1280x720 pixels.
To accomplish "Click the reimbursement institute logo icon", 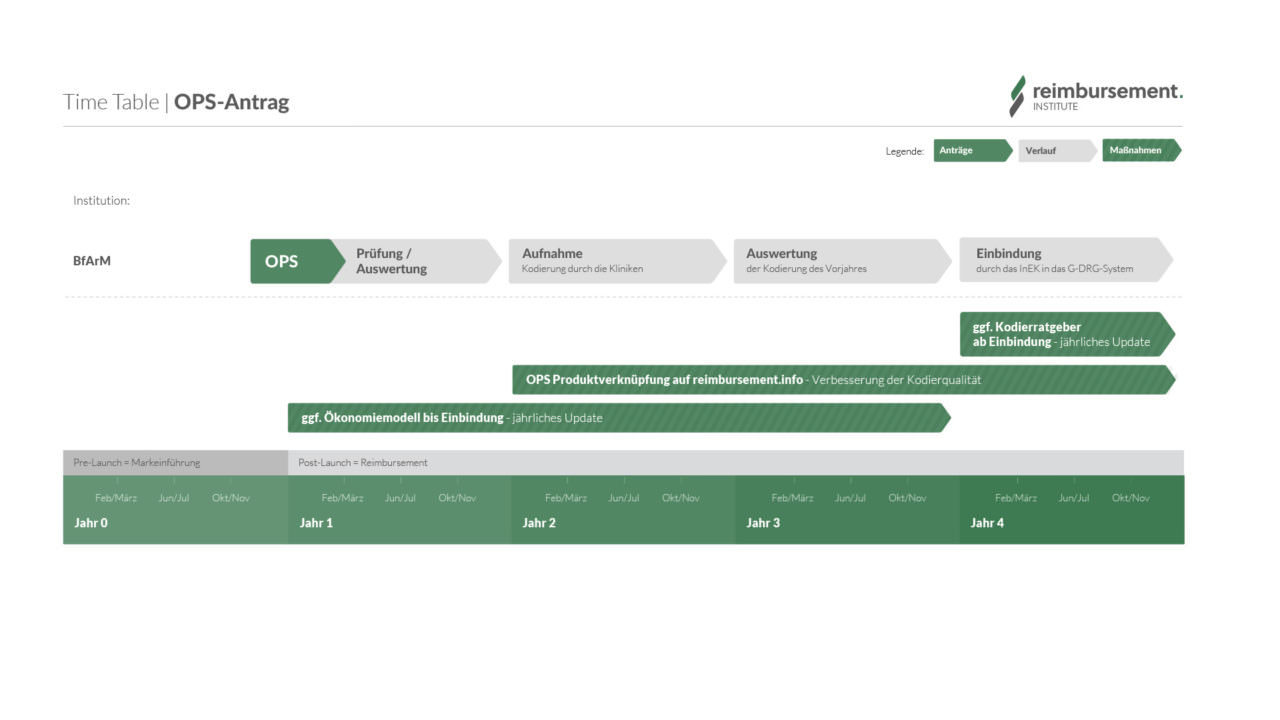I will tap(1017, 96).
